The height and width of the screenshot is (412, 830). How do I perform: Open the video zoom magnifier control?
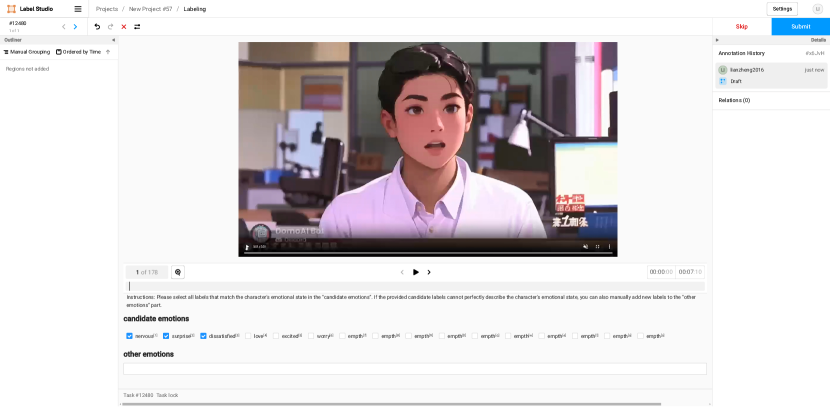[x=178, y=272]
